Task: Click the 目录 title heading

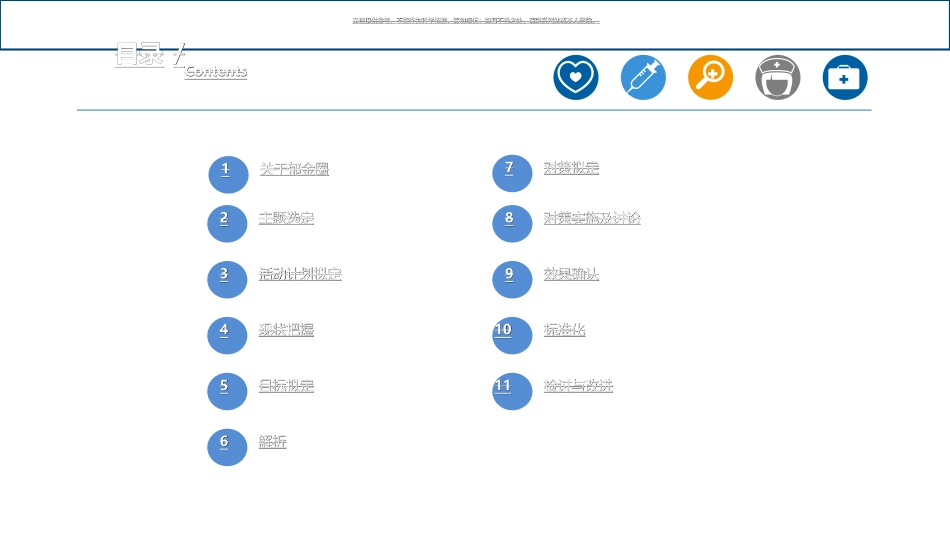Action: pyautogui.click(x=140, y=55)
